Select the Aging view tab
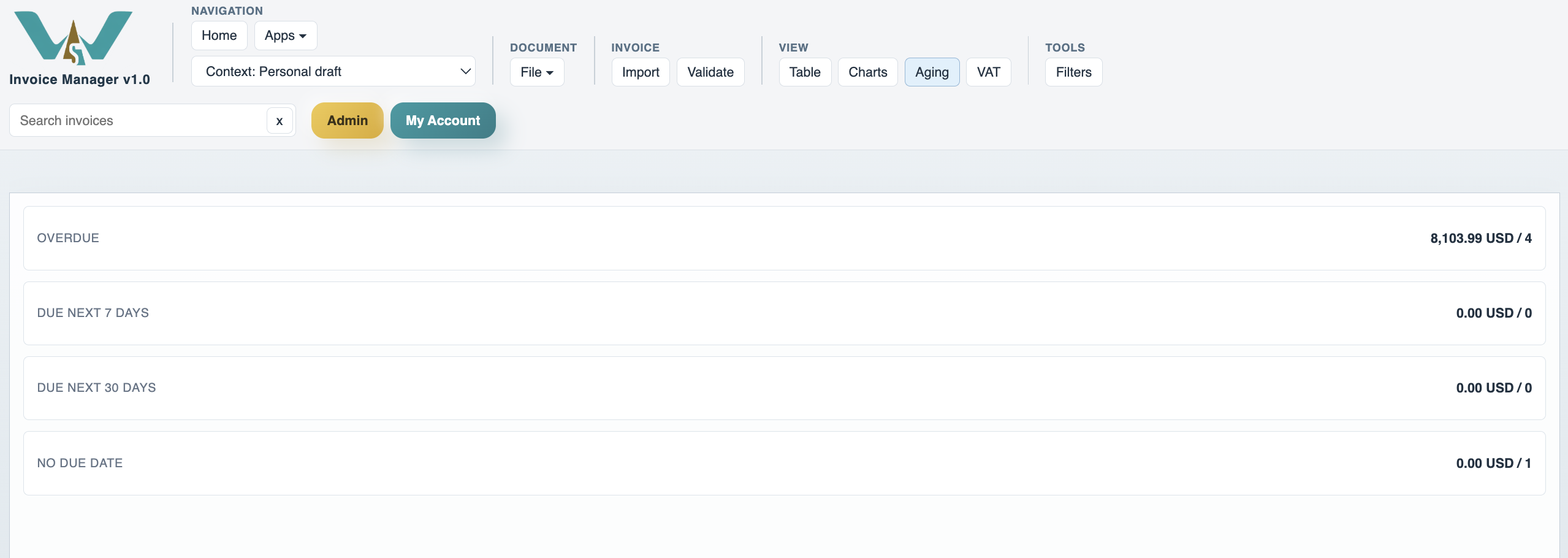This screenshot has height=558, width=1568. point(932,72)
